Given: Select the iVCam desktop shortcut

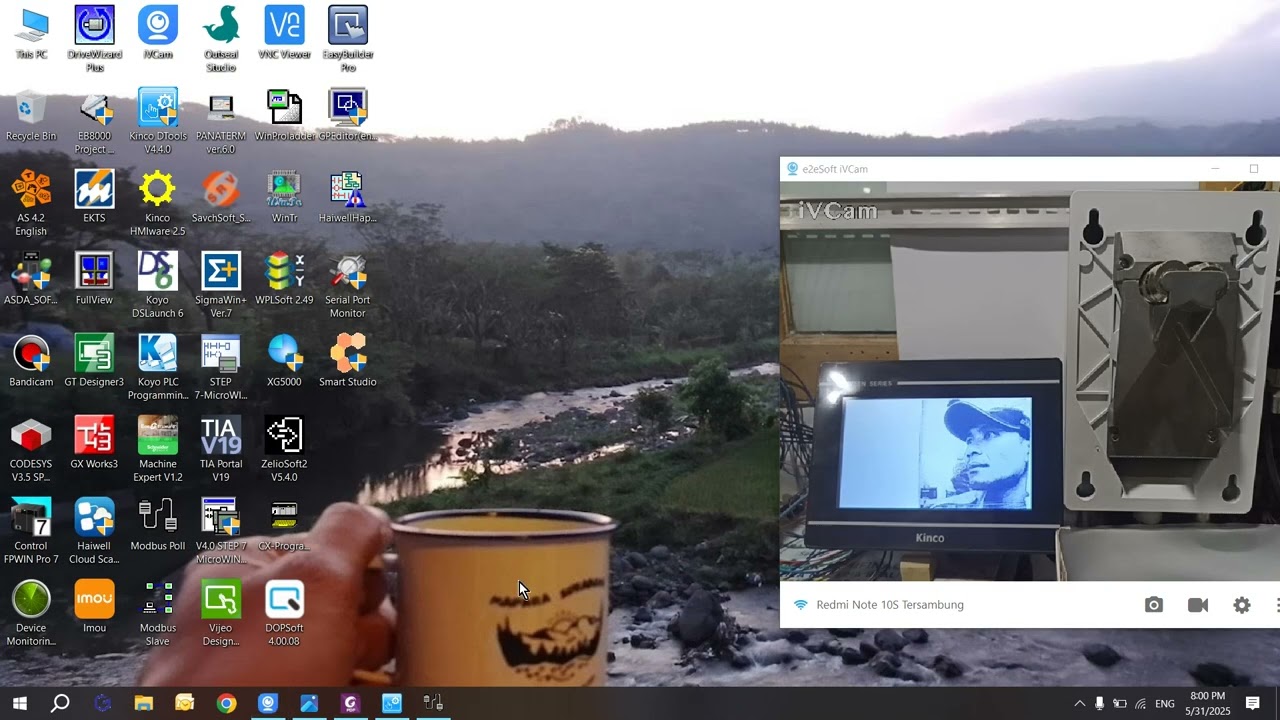Looking at the screenshot, I should tap(158, 34).
